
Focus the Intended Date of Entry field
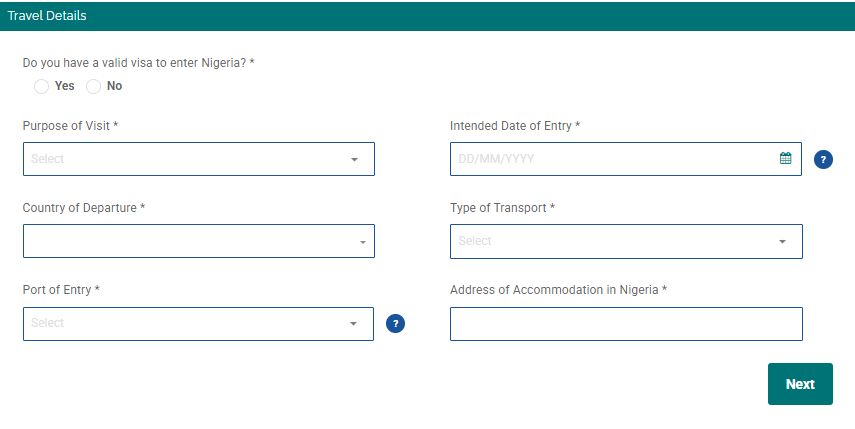pyautogui.click(x=626, y=159)
